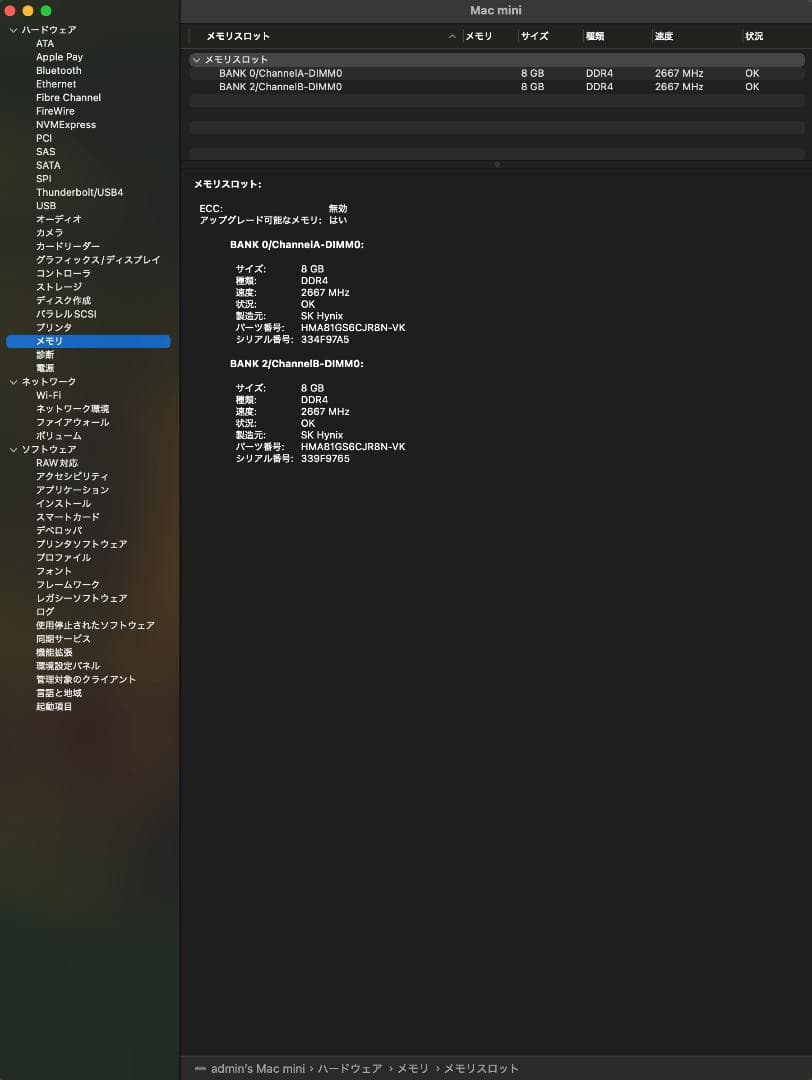Collapse the ハードウェア section in sidebar
The image size is (812, 1080).
point(13,31)
